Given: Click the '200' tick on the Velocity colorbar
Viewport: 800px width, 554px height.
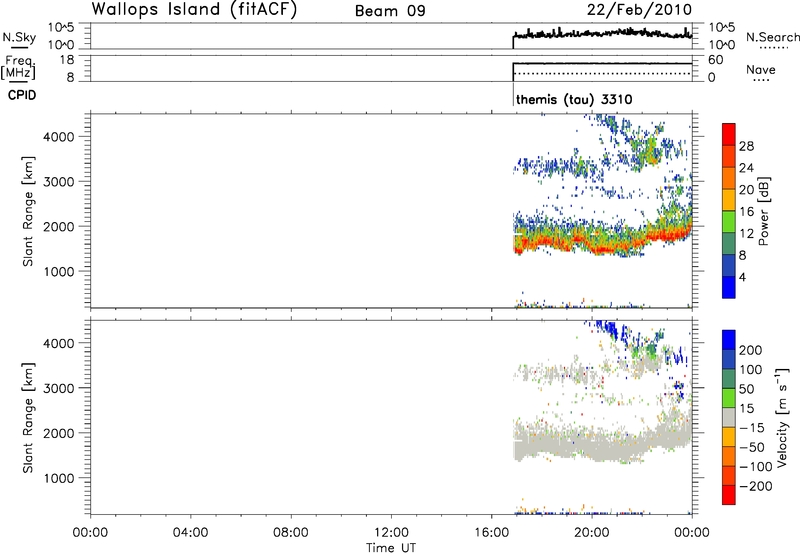Looking at the screenshot, I should click(751, 350).
